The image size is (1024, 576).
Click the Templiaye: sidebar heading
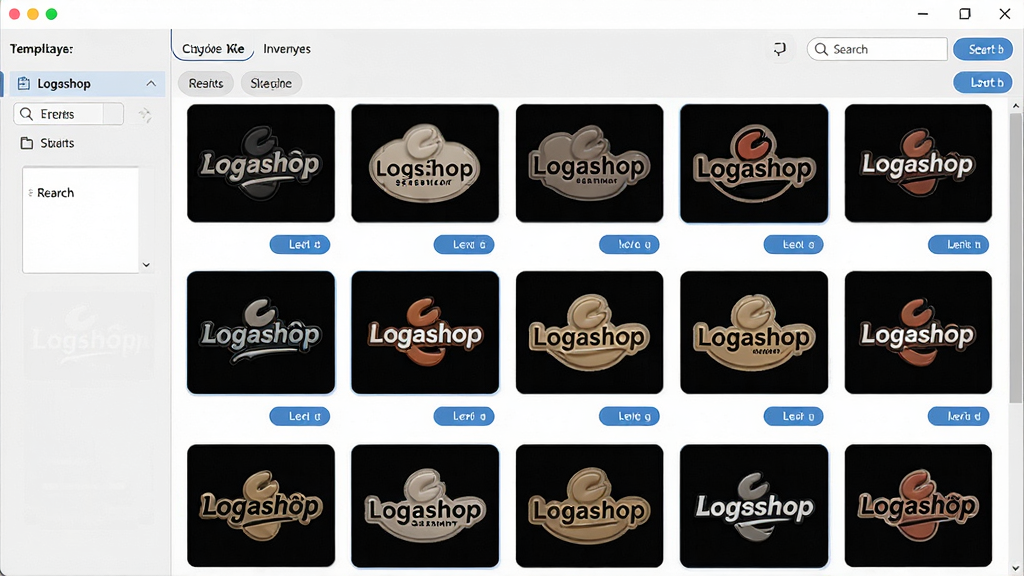[x=41, y=49]
